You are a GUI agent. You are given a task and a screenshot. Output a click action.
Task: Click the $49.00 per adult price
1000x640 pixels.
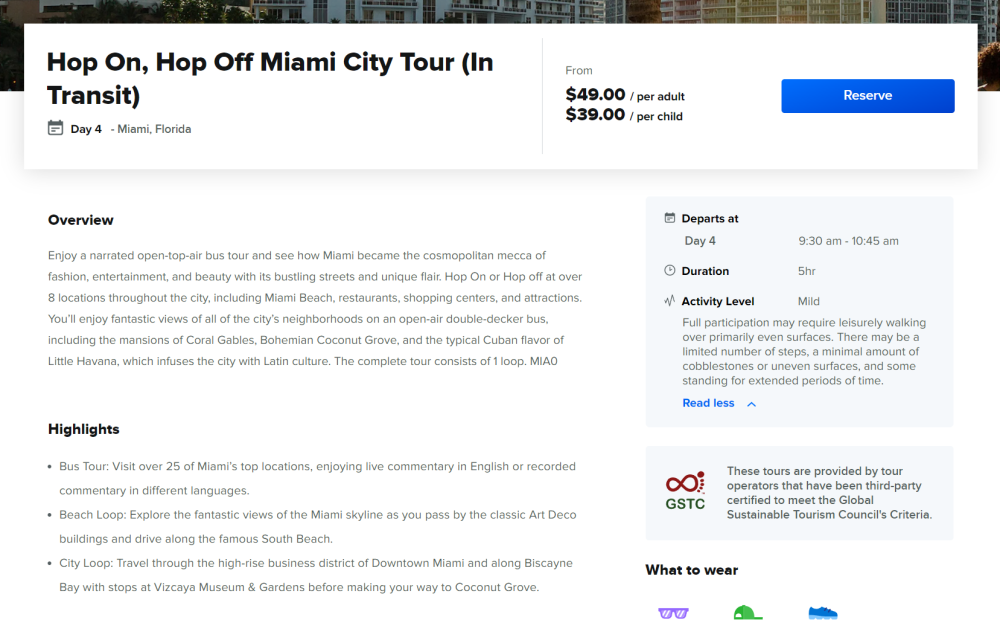tap(625, 95)
